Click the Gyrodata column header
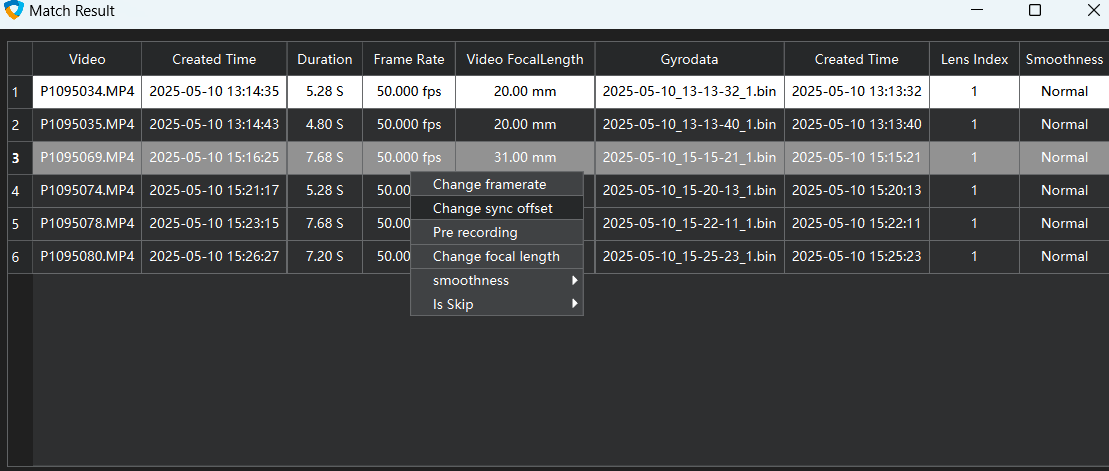Viewport: 1109px width, 471px height. point(689,59)
